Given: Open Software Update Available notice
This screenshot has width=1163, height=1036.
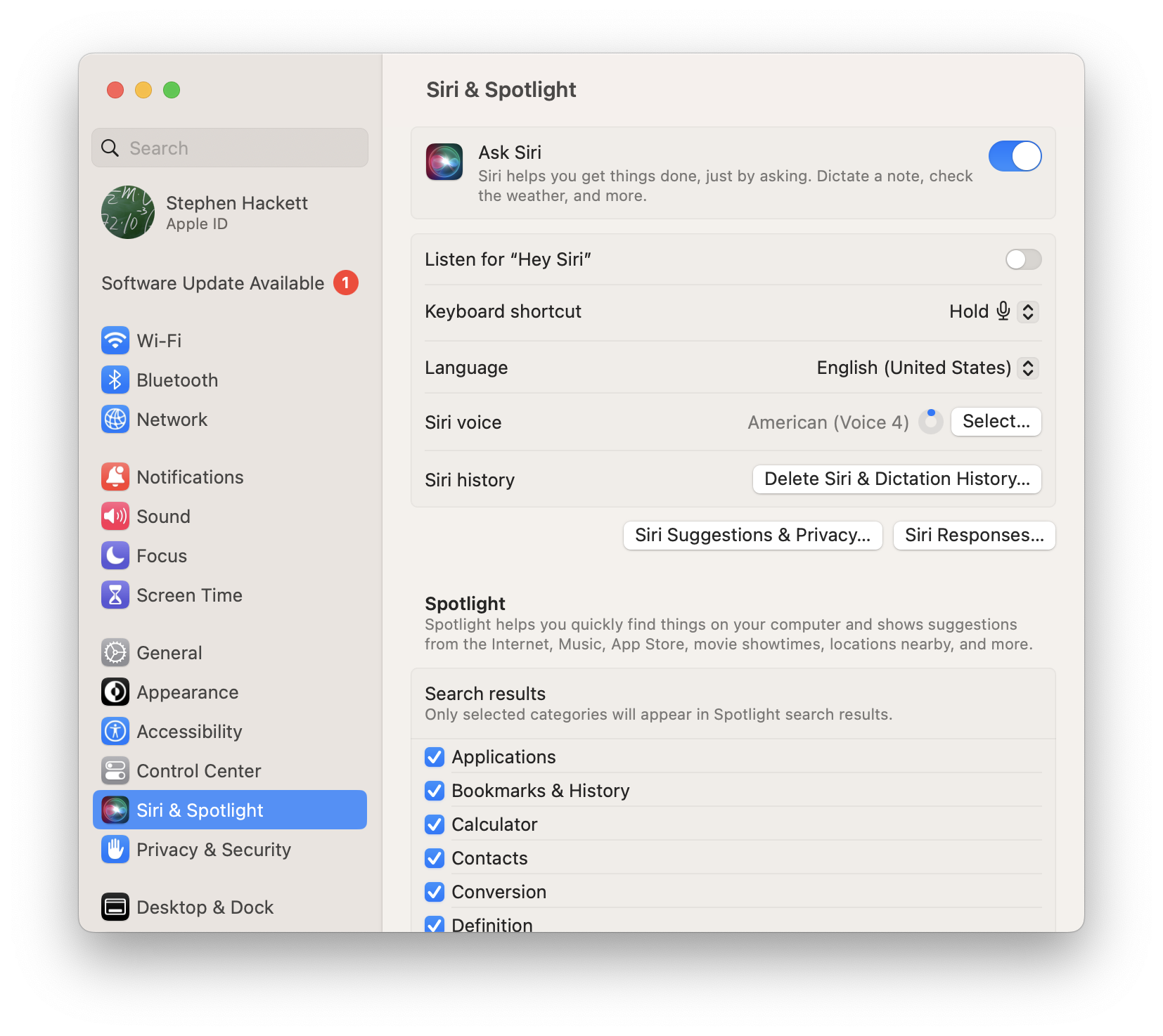Looking at the screenshot, I should pyautogui.click(x=230, y=283).
